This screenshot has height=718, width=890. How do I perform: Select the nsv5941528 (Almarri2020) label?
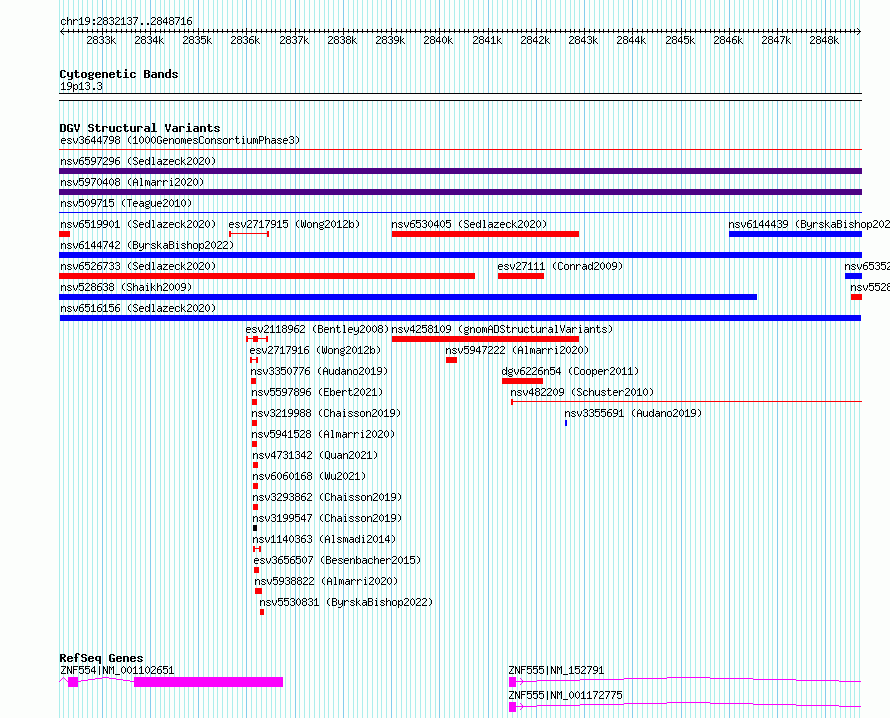tap(324, 434)
